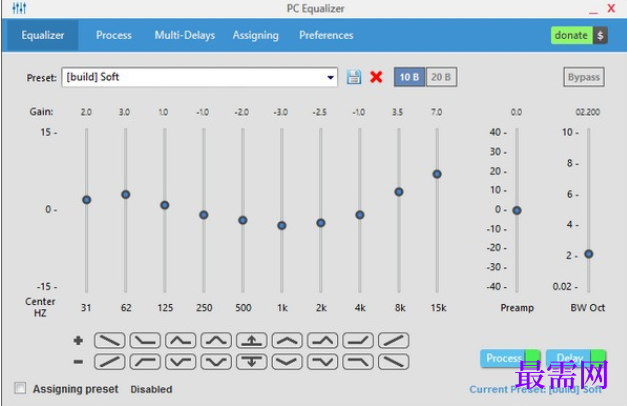
Task: Click the 'Current Preset: [build] Soft' status text
Action: click(535, 389)
